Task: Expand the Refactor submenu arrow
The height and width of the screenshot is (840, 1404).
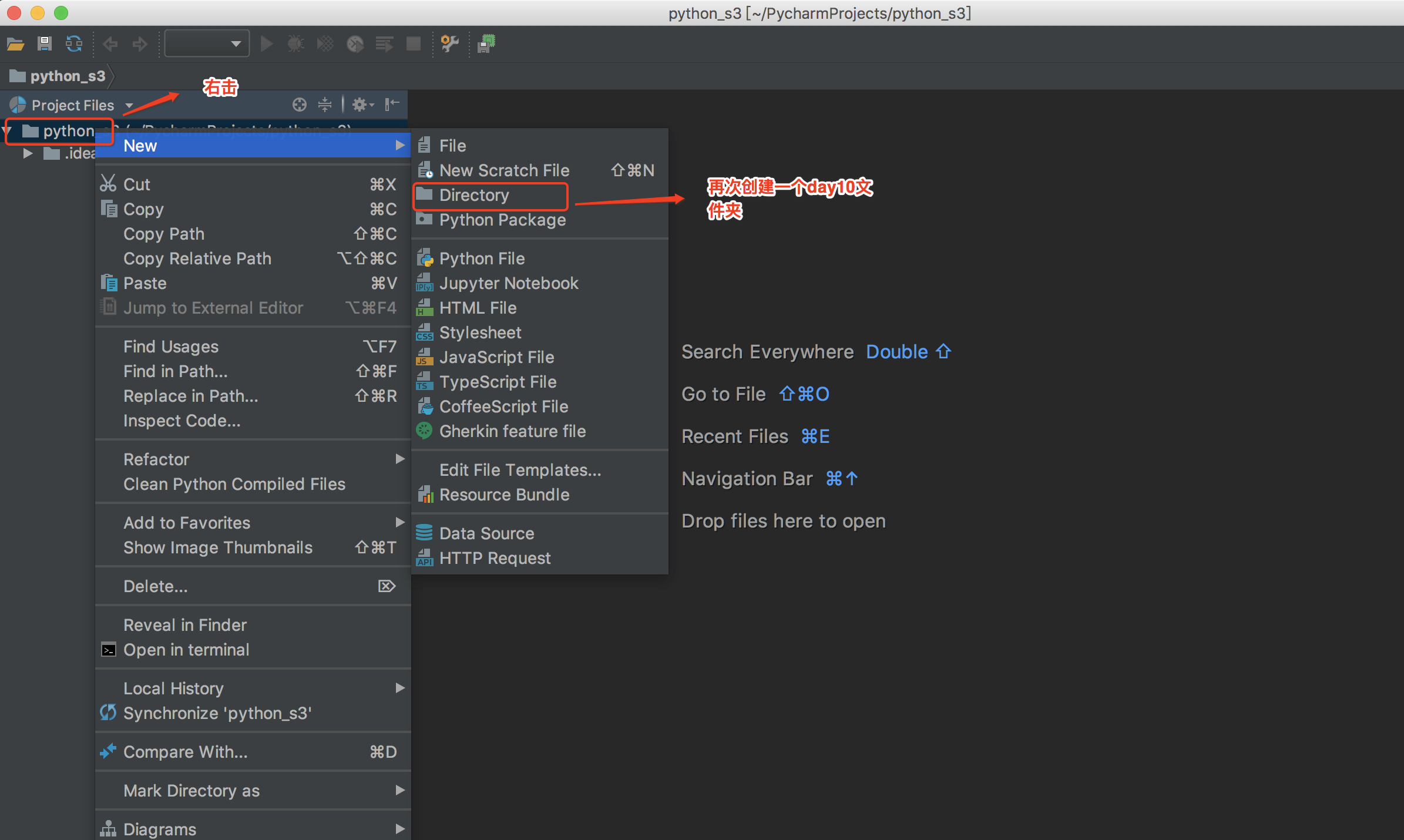Action: click(400, 459)
